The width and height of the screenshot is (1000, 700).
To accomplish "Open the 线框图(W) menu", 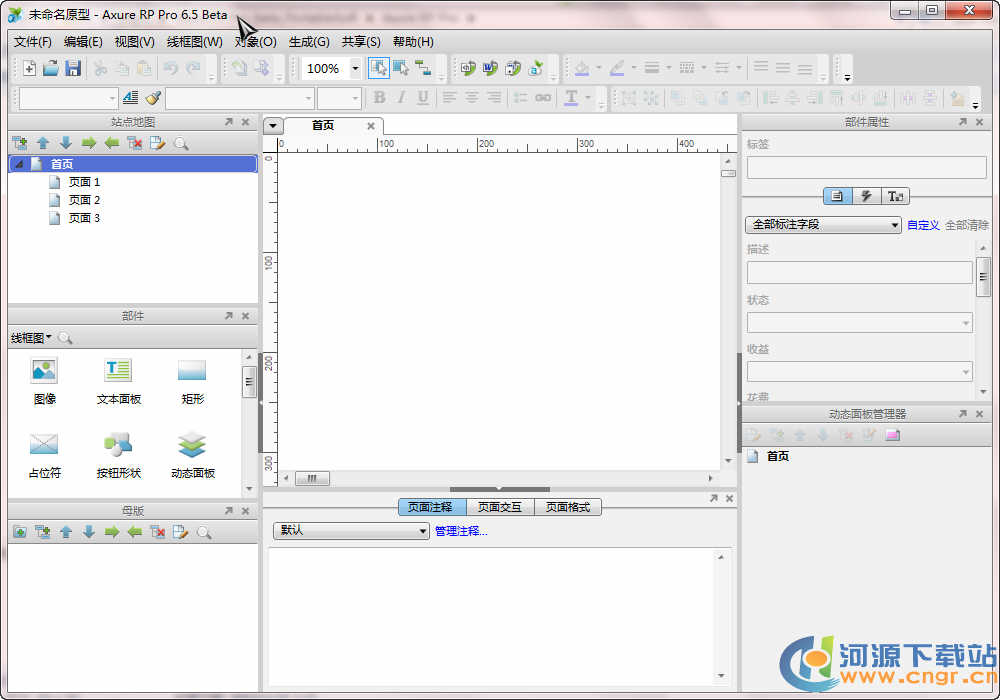I will pos(194,42).
